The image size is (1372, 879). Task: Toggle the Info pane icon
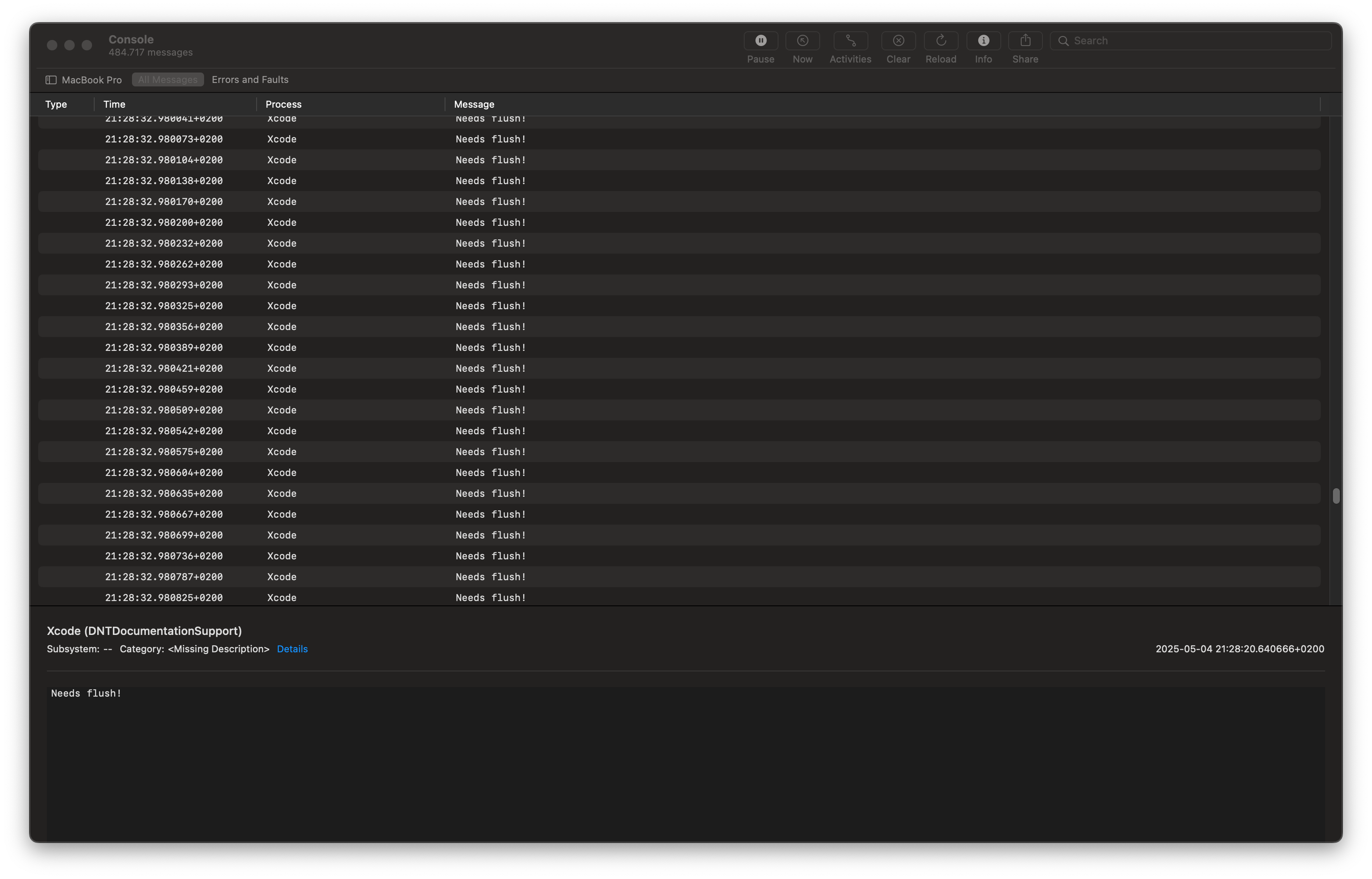(983, 41)
